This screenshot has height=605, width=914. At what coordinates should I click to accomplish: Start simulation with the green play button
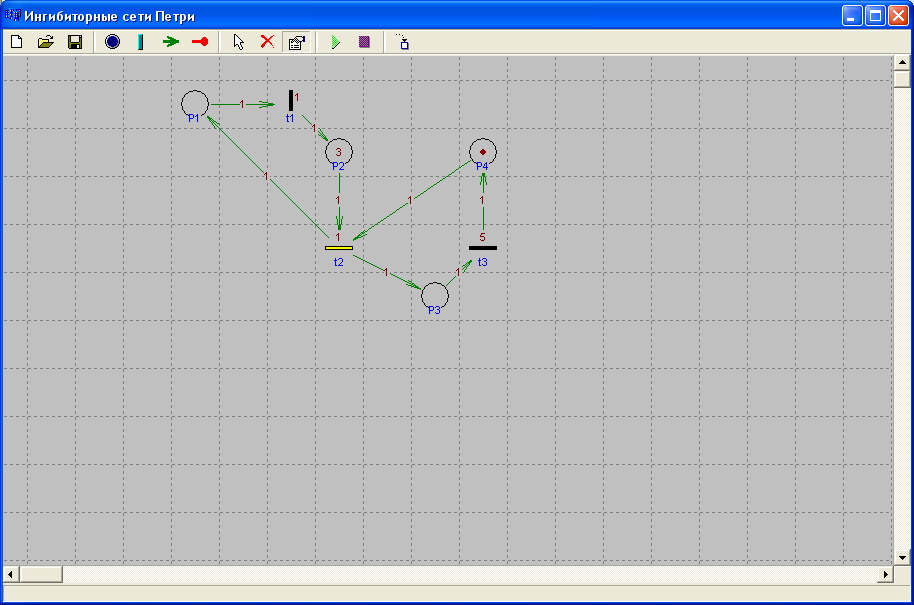click(x=335, y=42)
